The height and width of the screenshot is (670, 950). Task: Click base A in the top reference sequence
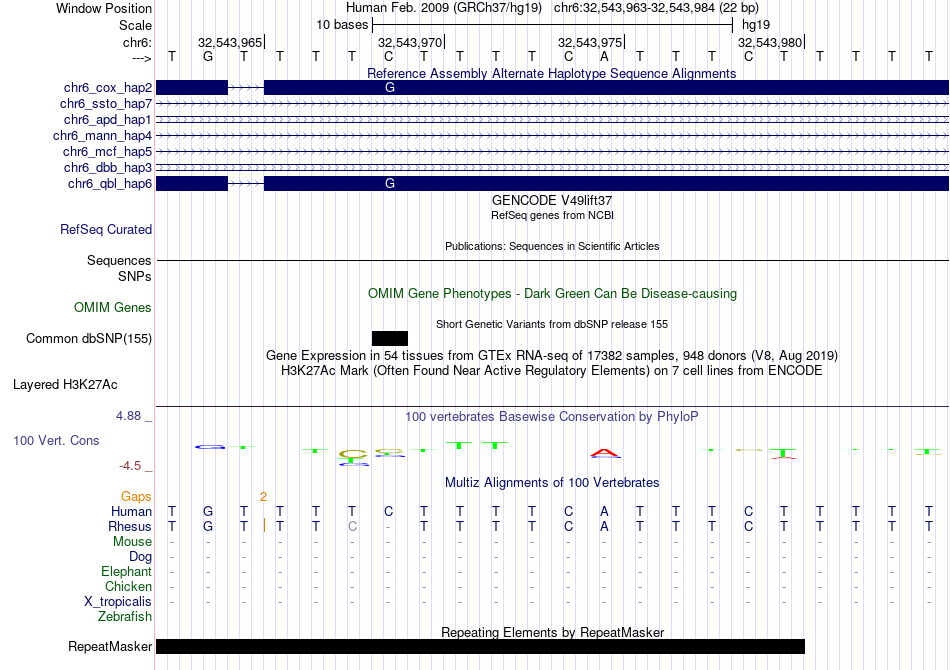coord(604,56)
